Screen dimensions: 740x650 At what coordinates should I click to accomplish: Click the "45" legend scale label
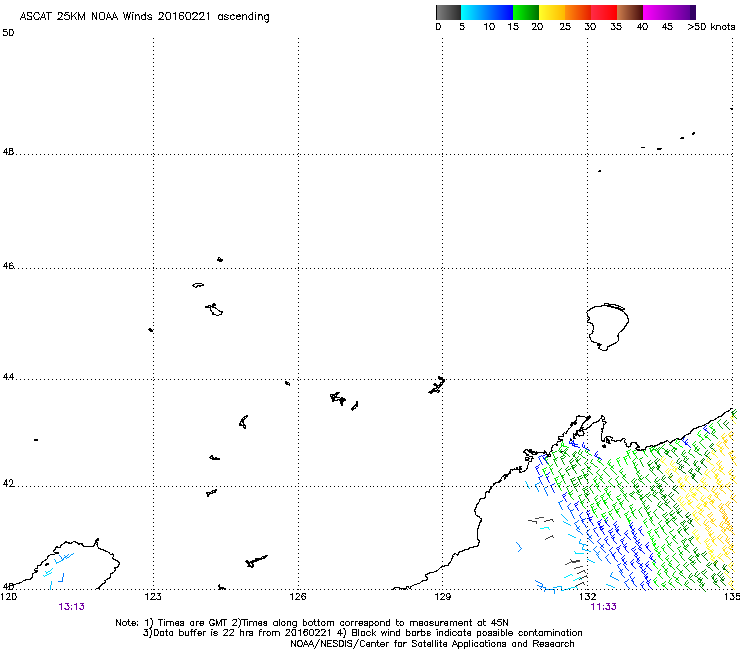(x=667, y=27)
